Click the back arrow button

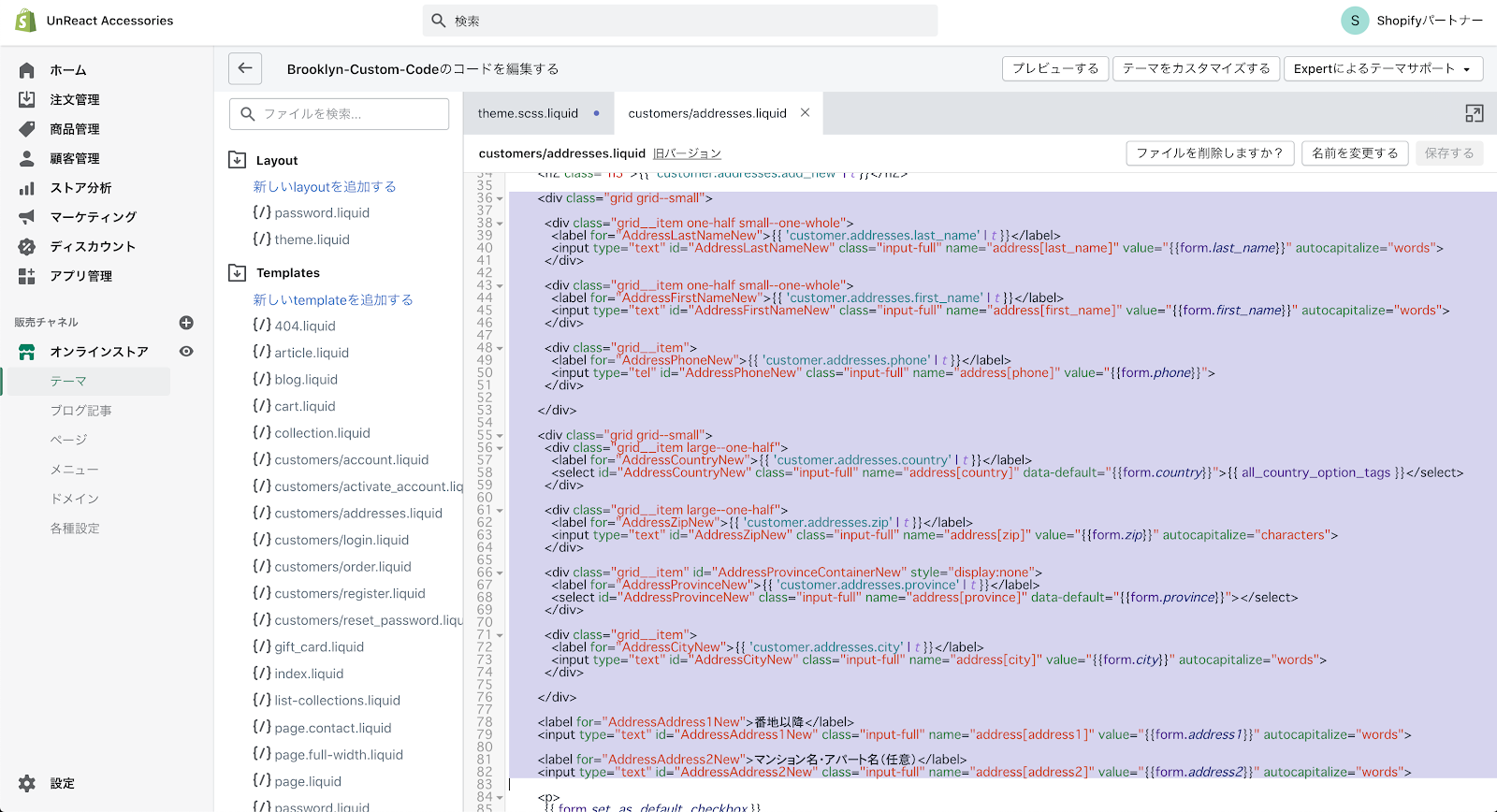coord(245,68)
